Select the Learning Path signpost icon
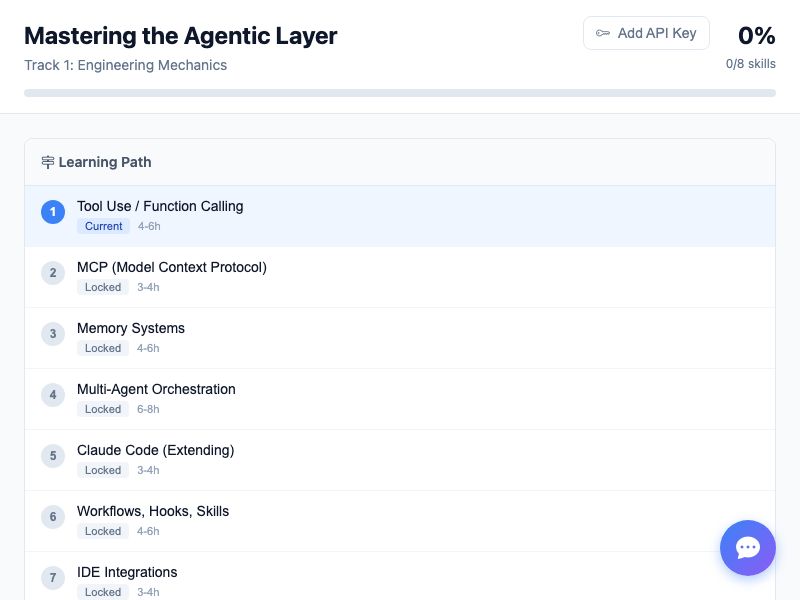Image resolution: width=800 pixels, height=600 pixels. point(47,161)
